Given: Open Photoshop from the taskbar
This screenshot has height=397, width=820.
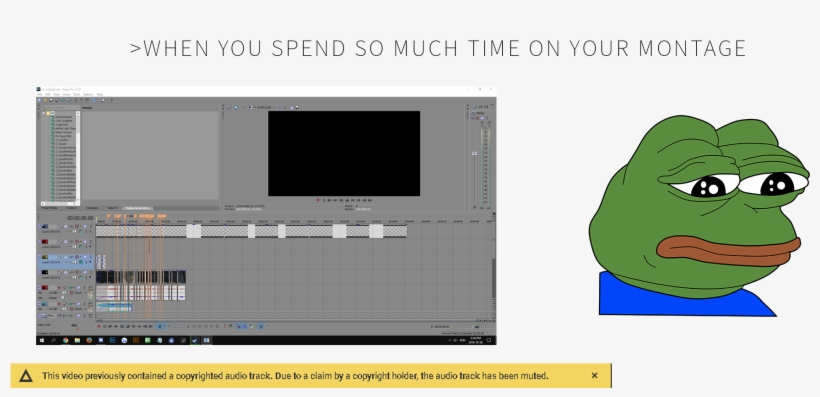Looking at the screenshot, I should 112,341.
